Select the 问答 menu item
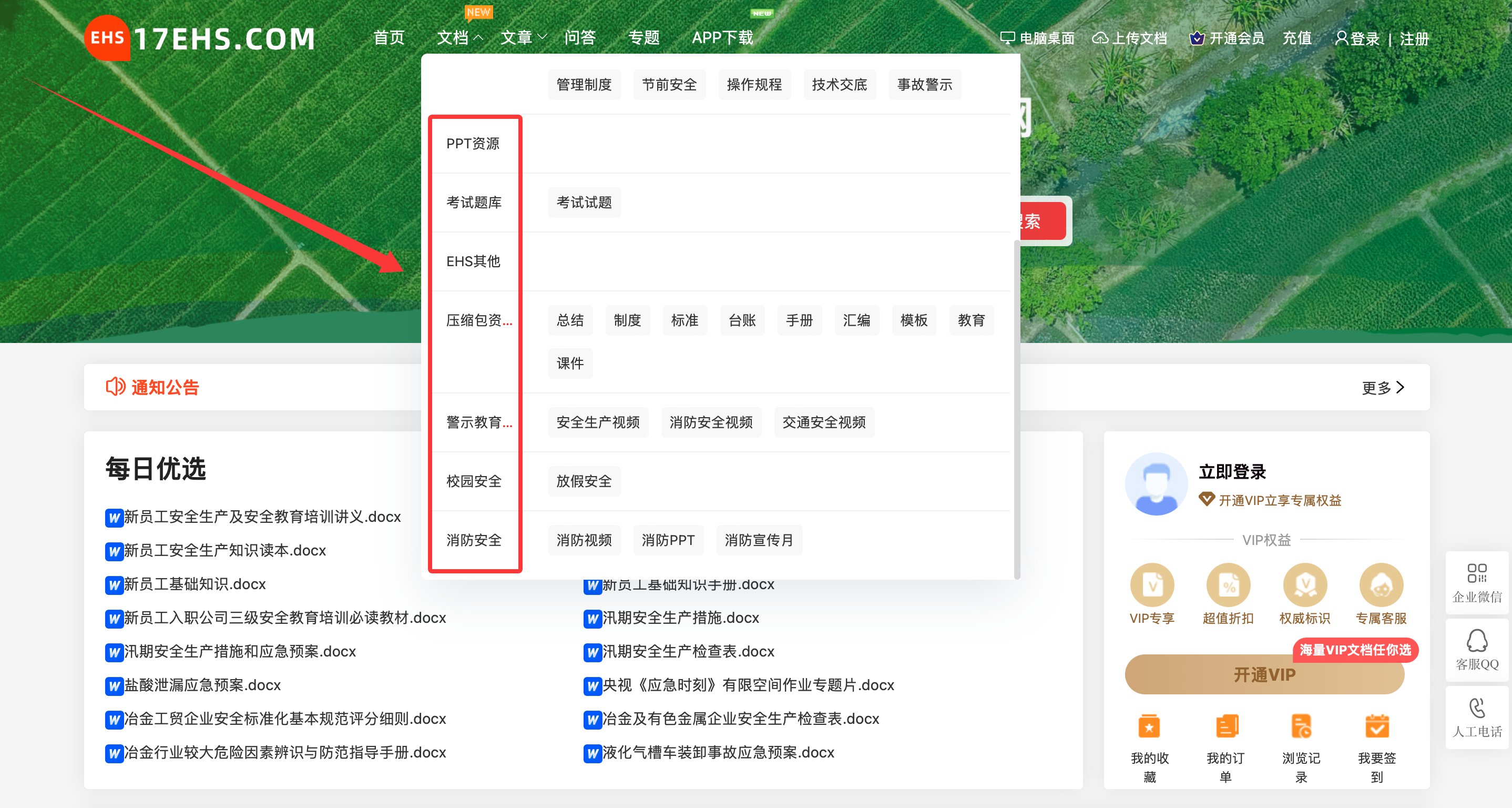Viewport: 1512px width, 808px height. pyautogui.click(x=580, y=37)
